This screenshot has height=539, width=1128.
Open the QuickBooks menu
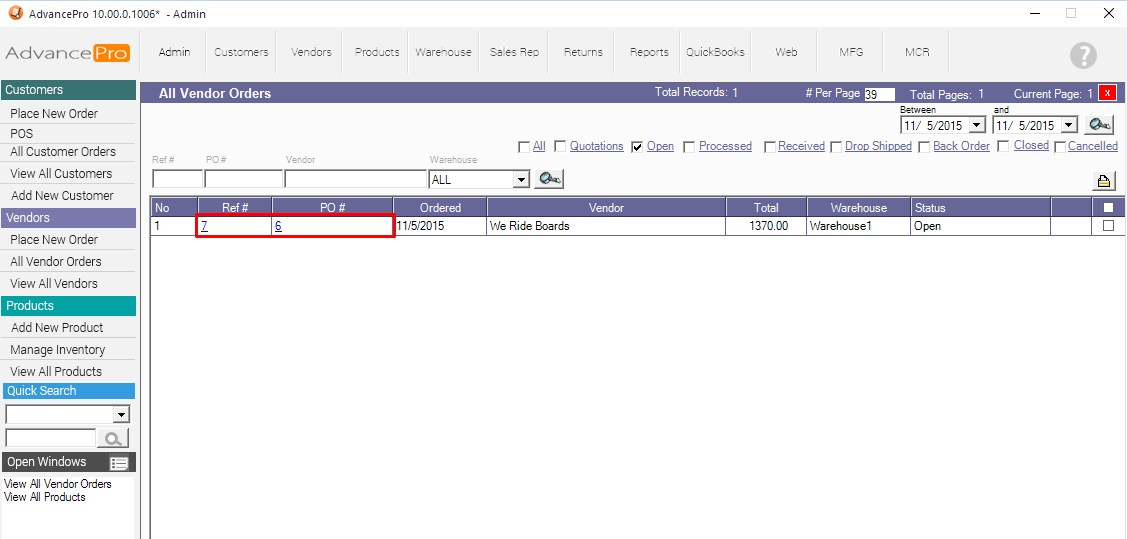(715, 52)
